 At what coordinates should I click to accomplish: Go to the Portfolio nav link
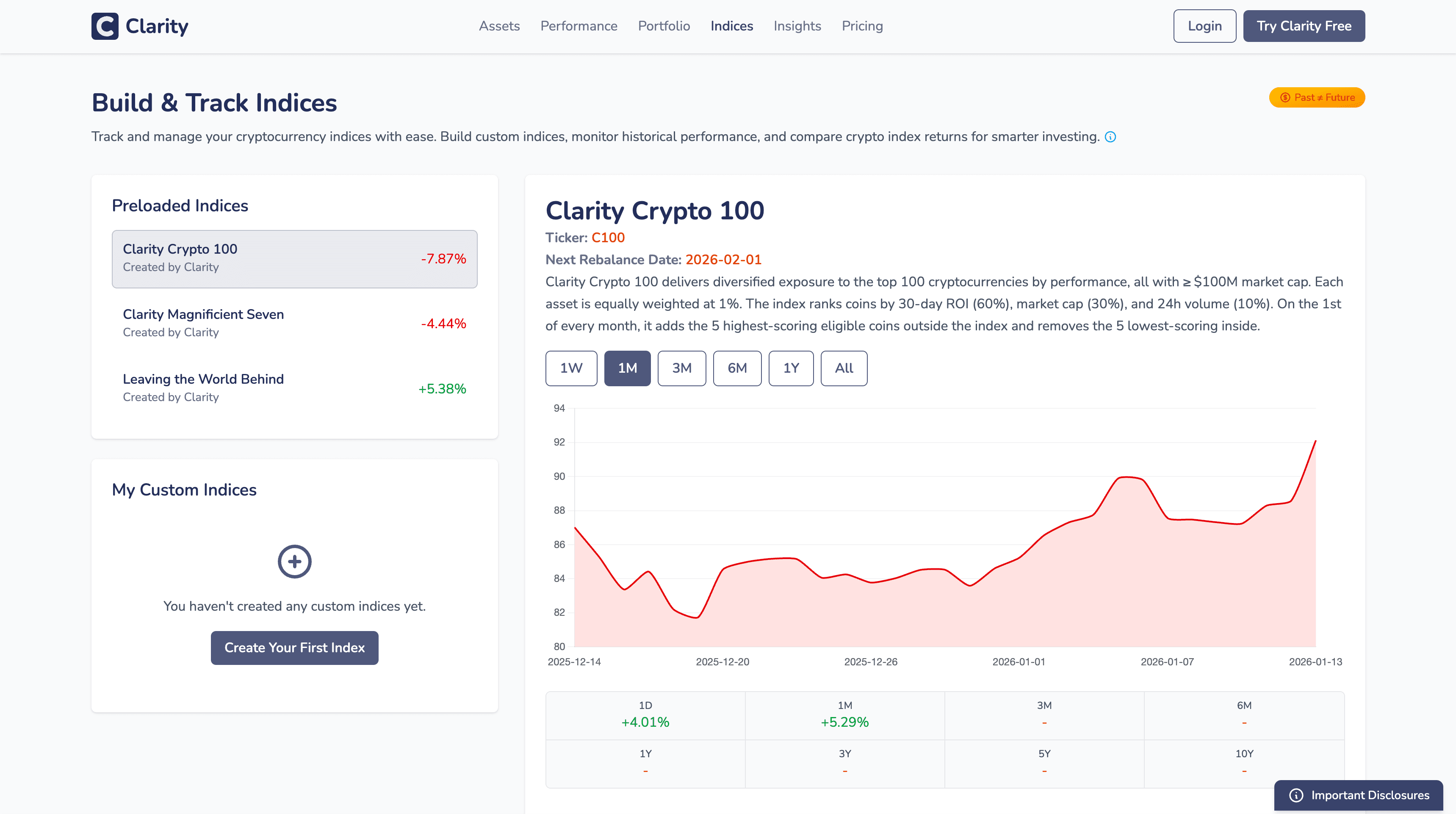coord(664,26)
